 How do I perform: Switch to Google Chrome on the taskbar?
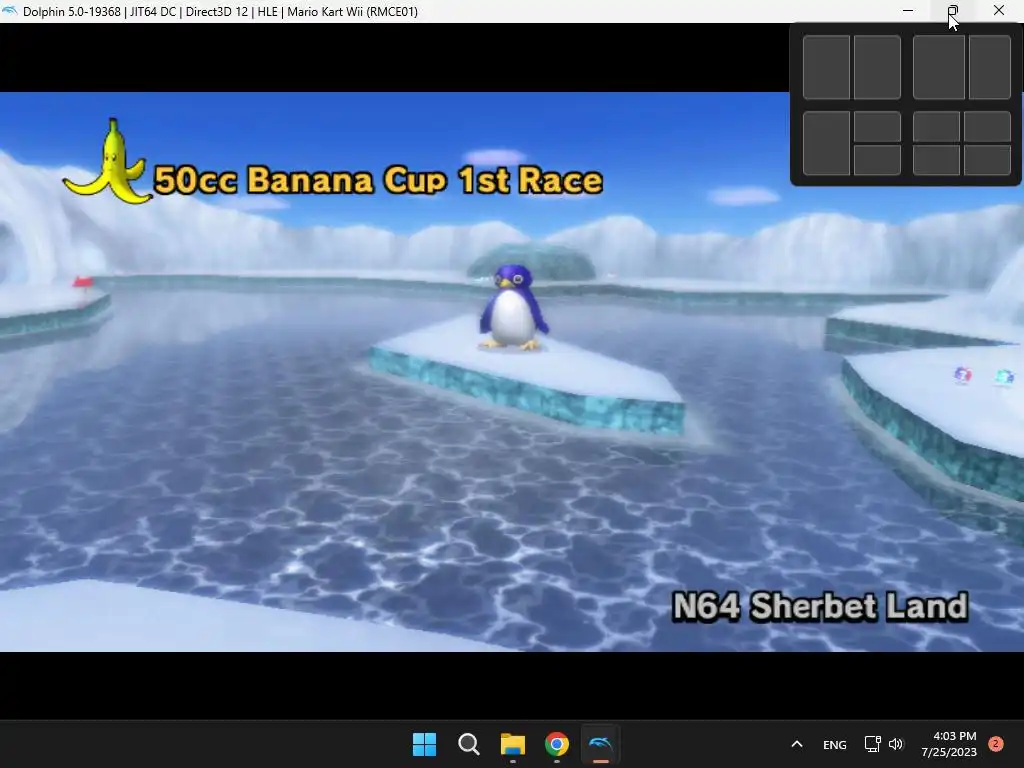pos(556,744)
